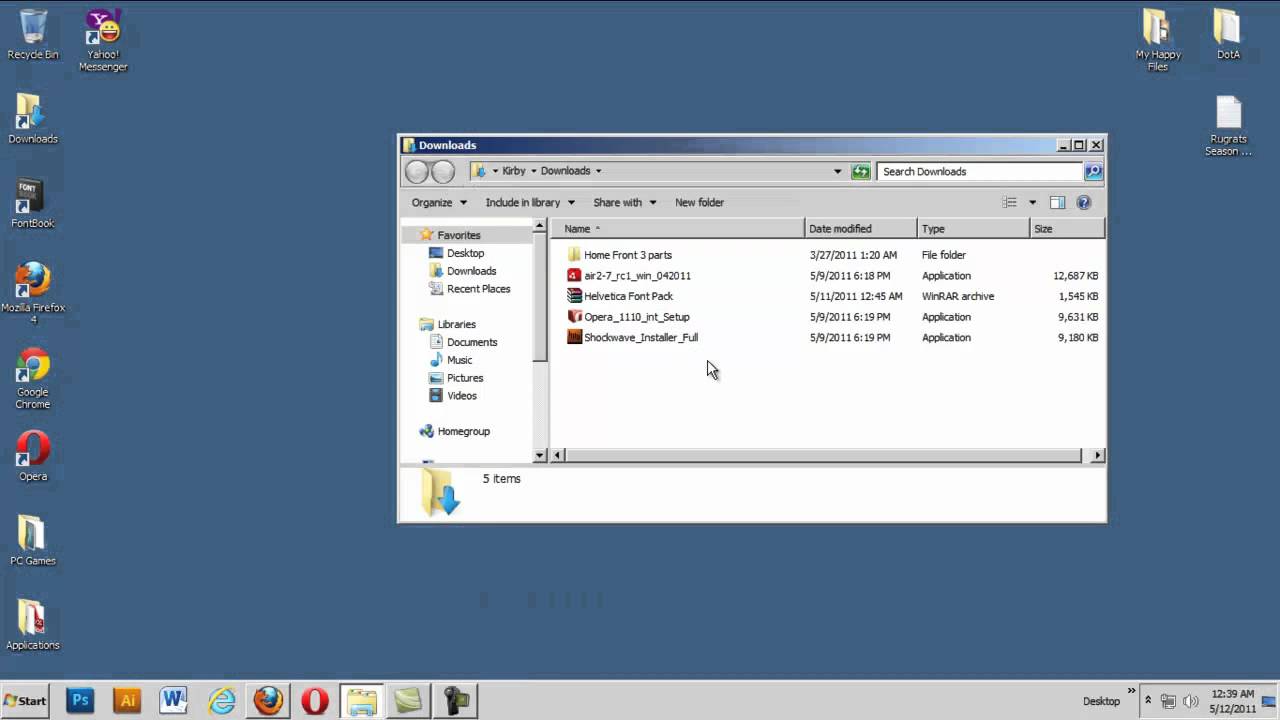Screen dimensions: 1280x720
Task: Expand the Desktop toolbar chevron
Action: tap(1132, 692)
